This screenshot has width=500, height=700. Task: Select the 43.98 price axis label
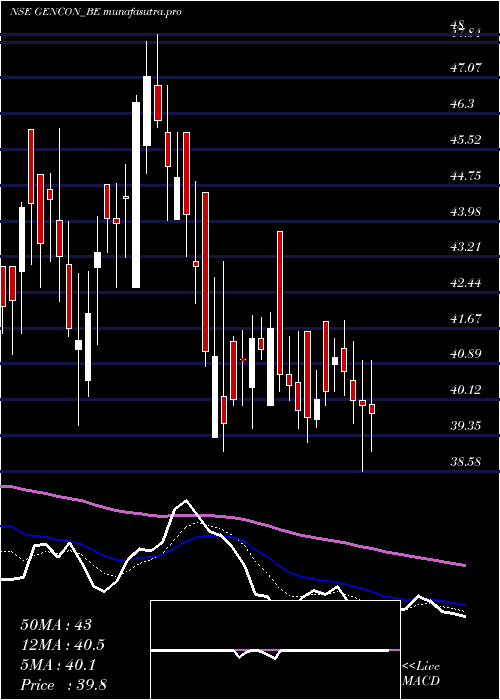pyautogui.click(x=466, y=211)
